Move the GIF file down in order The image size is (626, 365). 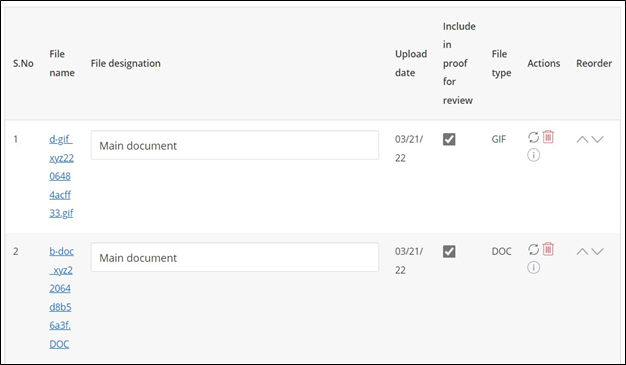tap(597, 139)
